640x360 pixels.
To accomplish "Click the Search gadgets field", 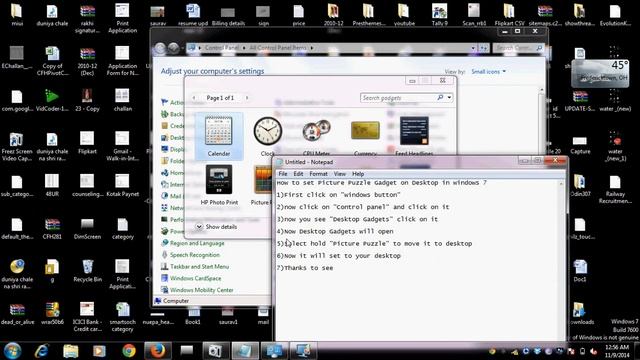I will coord(398,98).
